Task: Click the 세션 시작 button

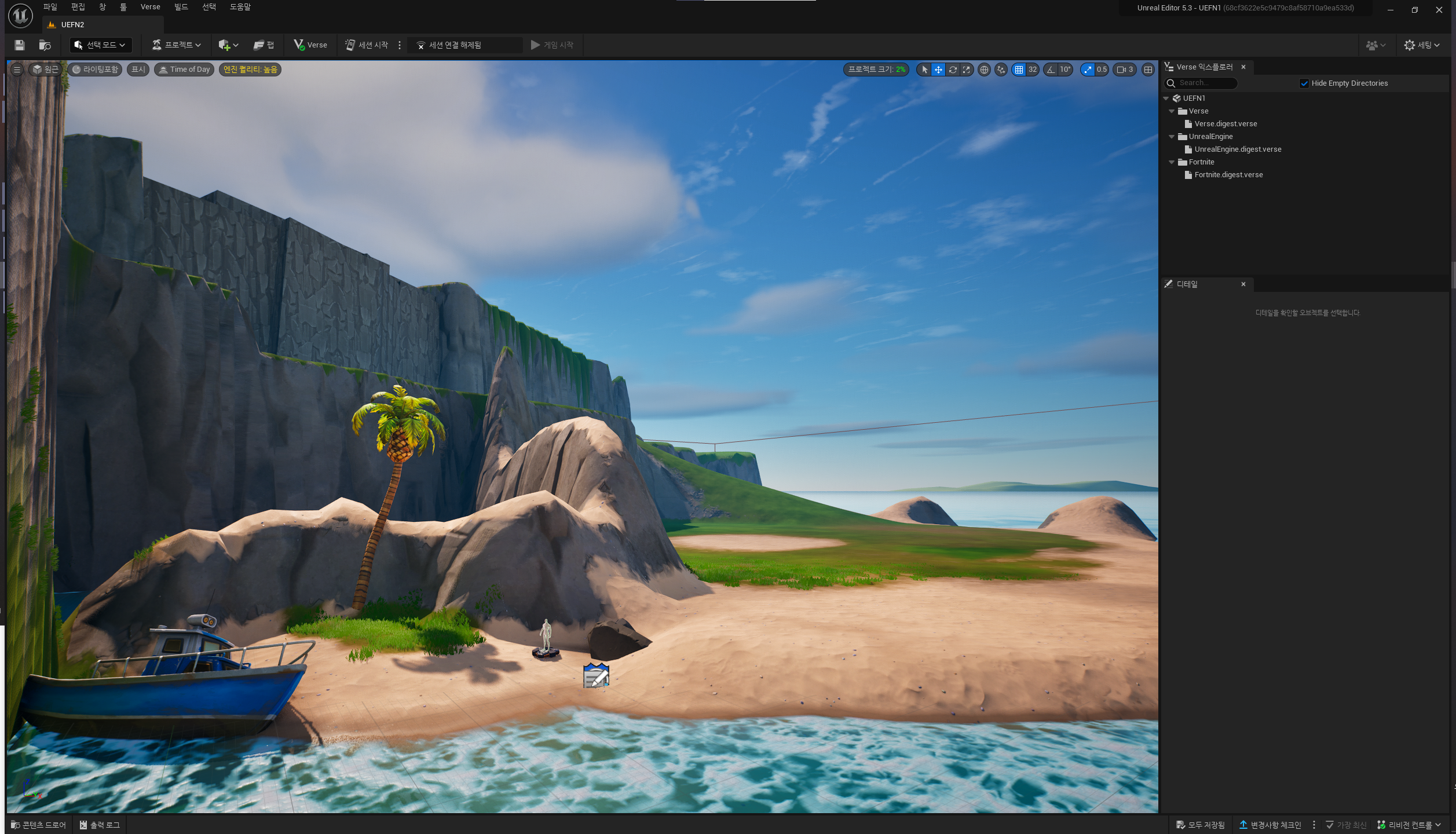Action: [367, 45]
